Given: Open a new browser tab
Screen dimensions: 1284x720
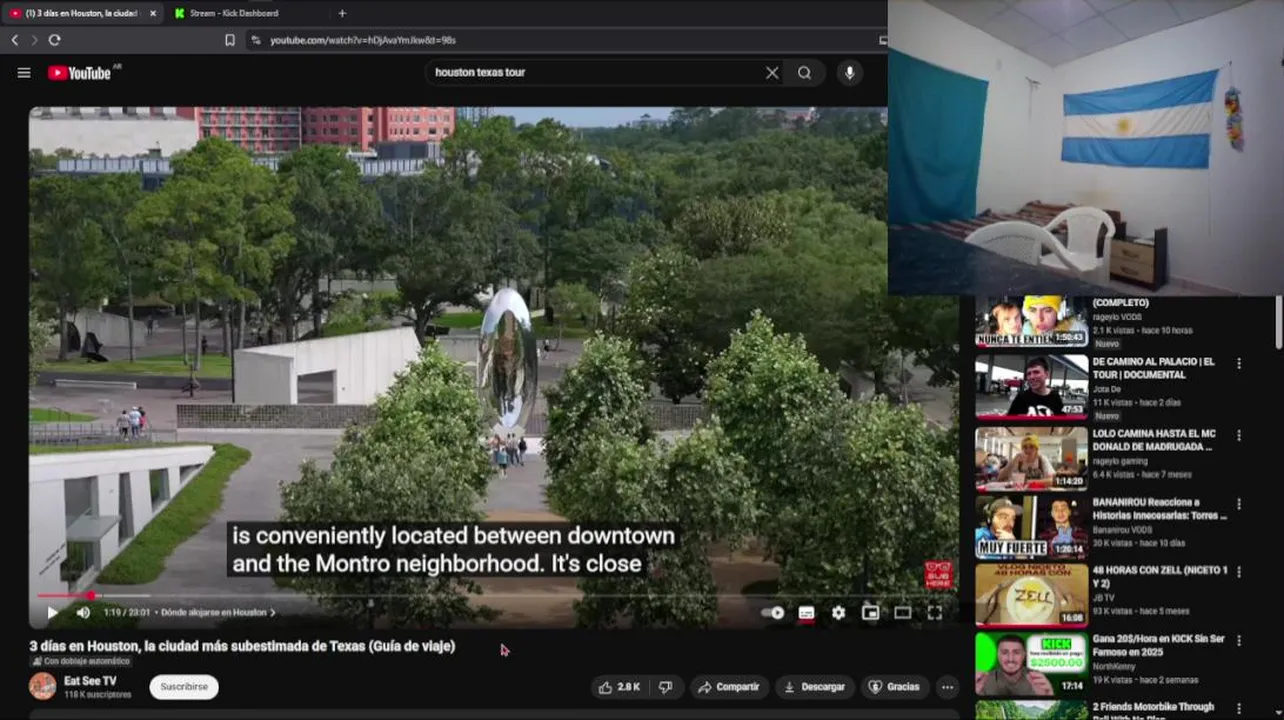Looking at the screenshot, I should point(342,13).
